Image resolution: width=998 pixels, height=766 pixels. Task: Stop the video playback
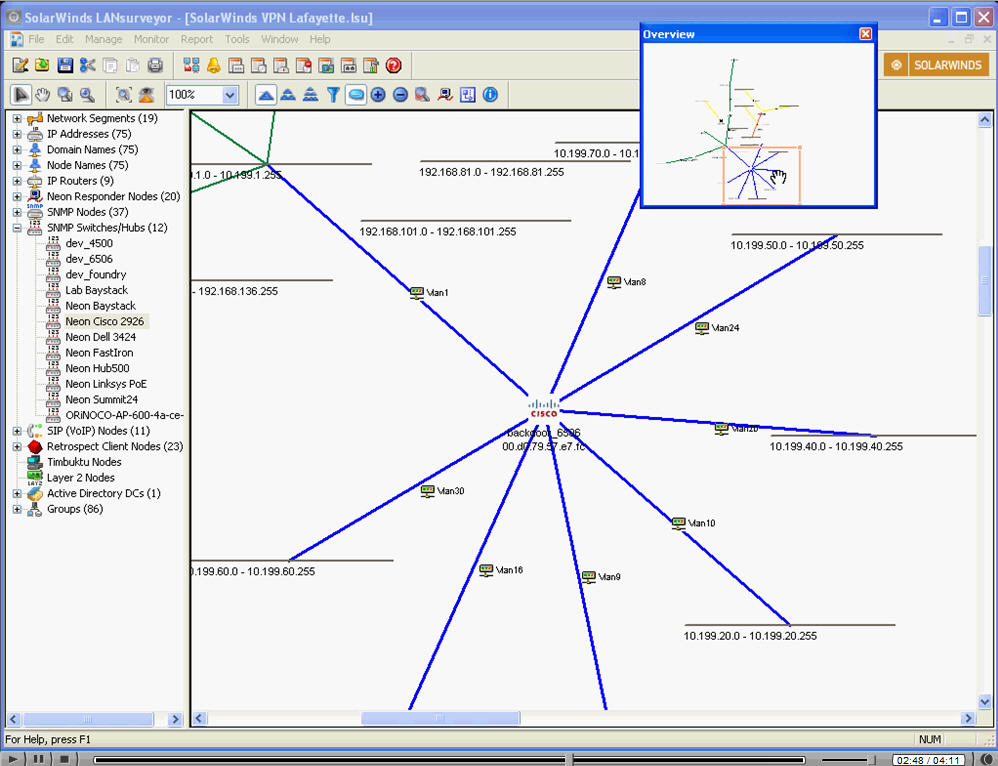64,759
